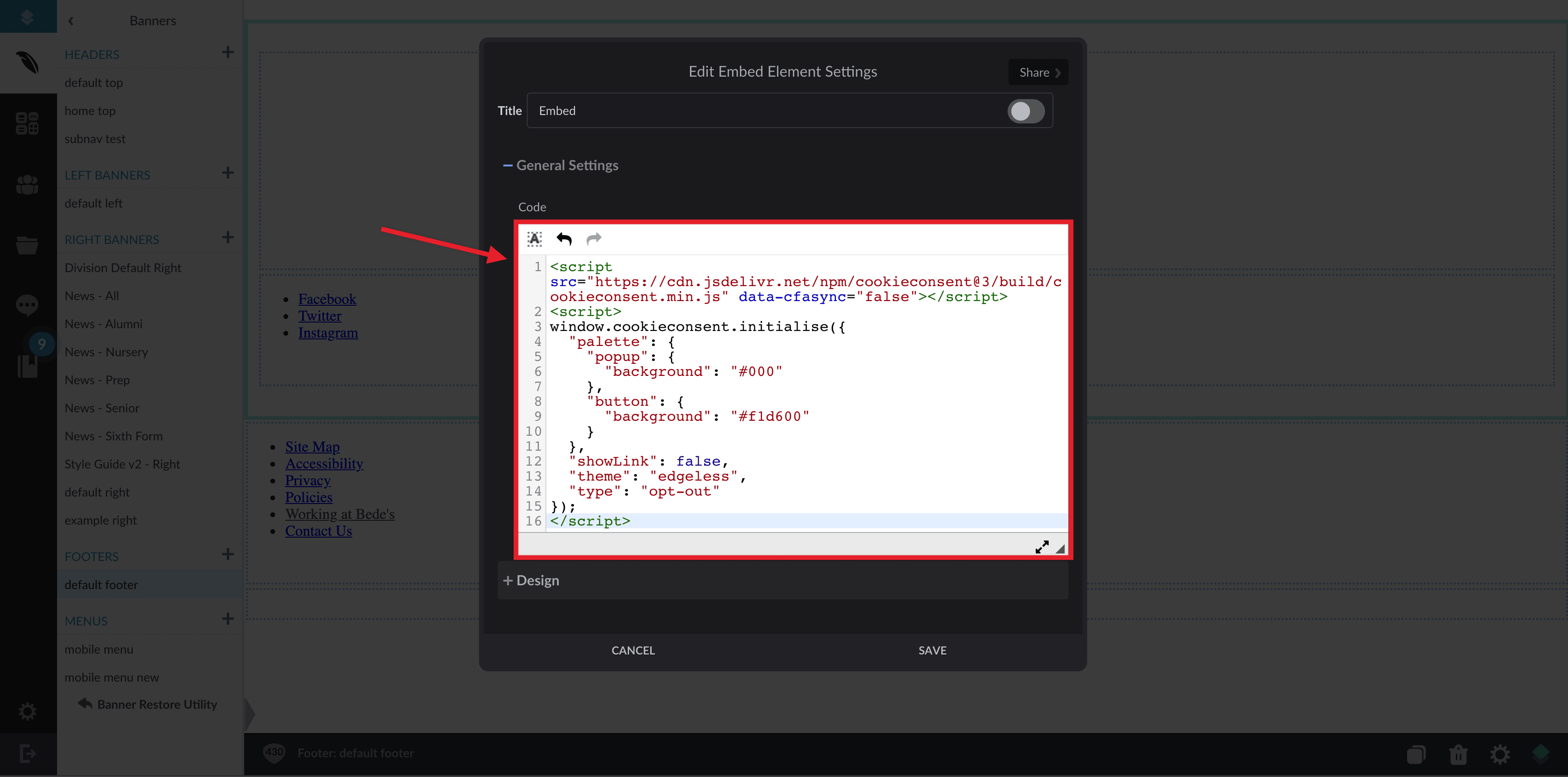Screen dimensions: 1568x777
Task: Open the sidebar settings gear
Action: coord(28,711)
